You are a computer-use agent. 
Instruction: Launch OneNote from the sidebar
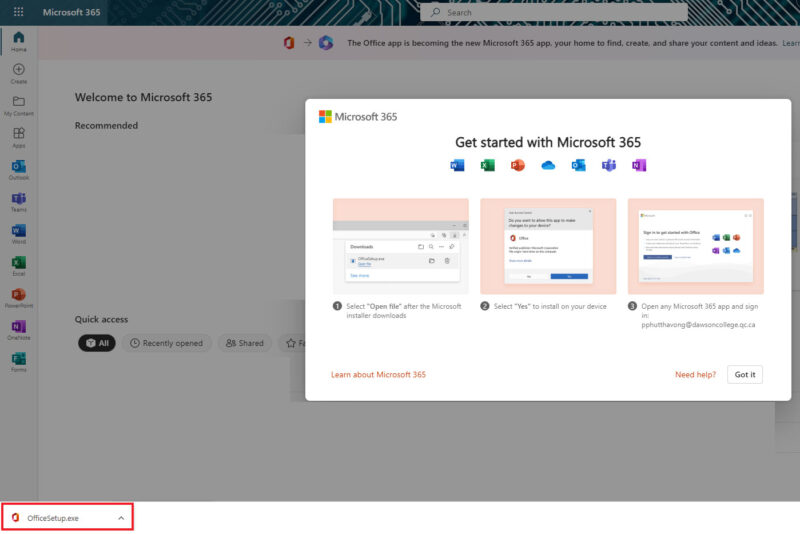[x=18, y=330]
